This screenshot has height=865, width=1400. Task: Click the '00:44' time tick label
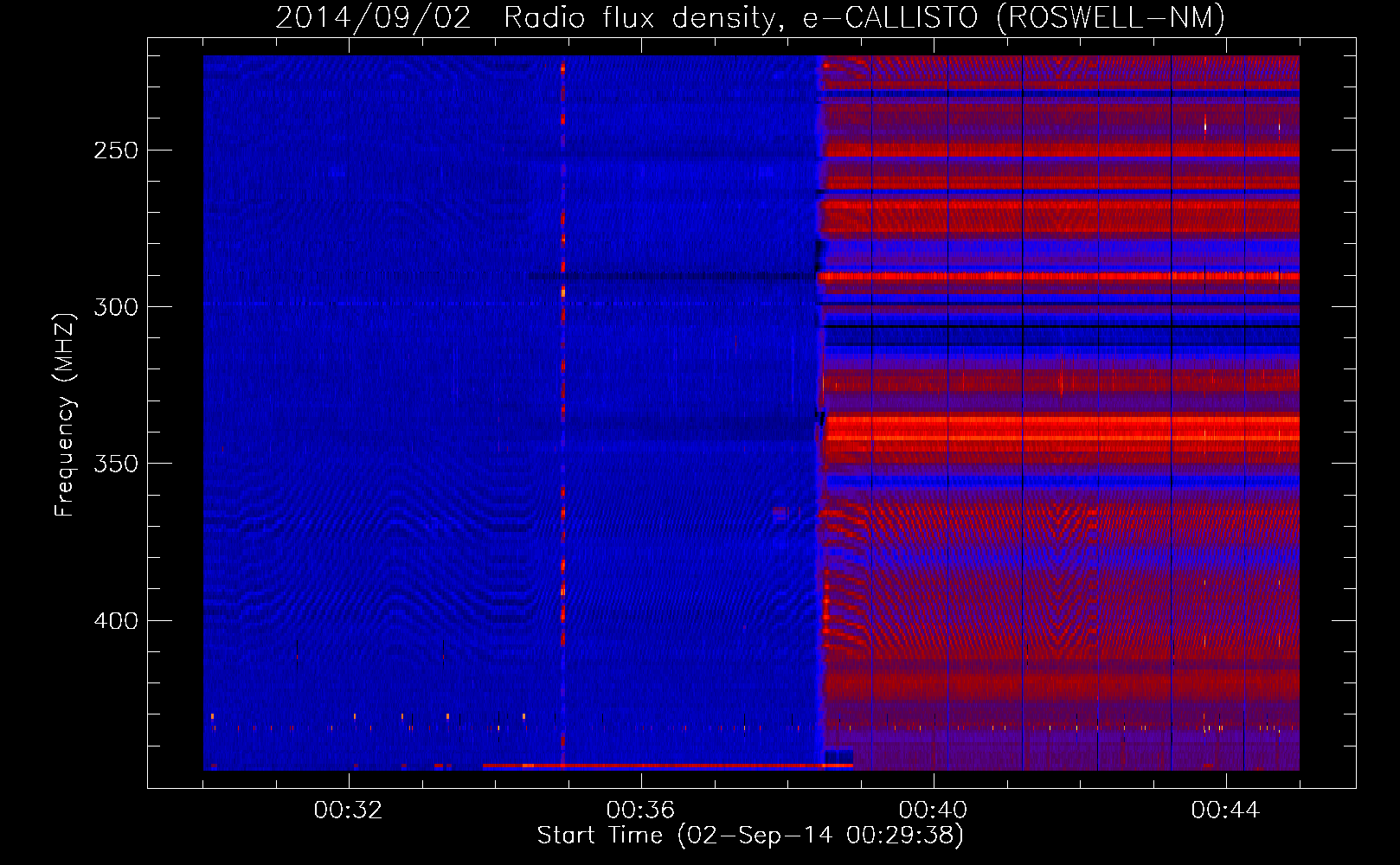click(1225, 810)
